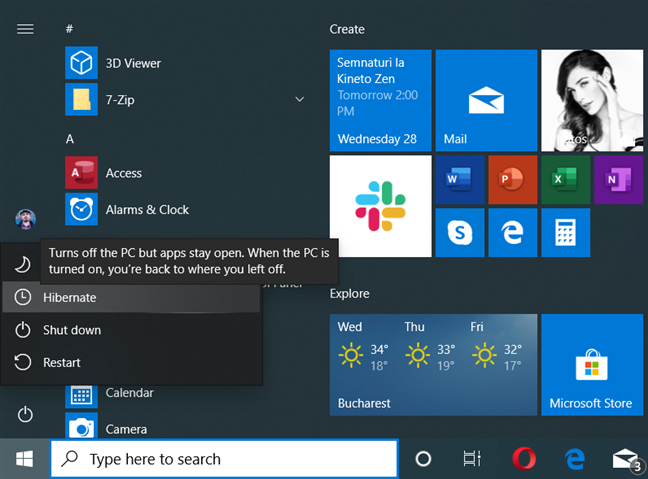Select the Sleep moon icon

[22, 265]
